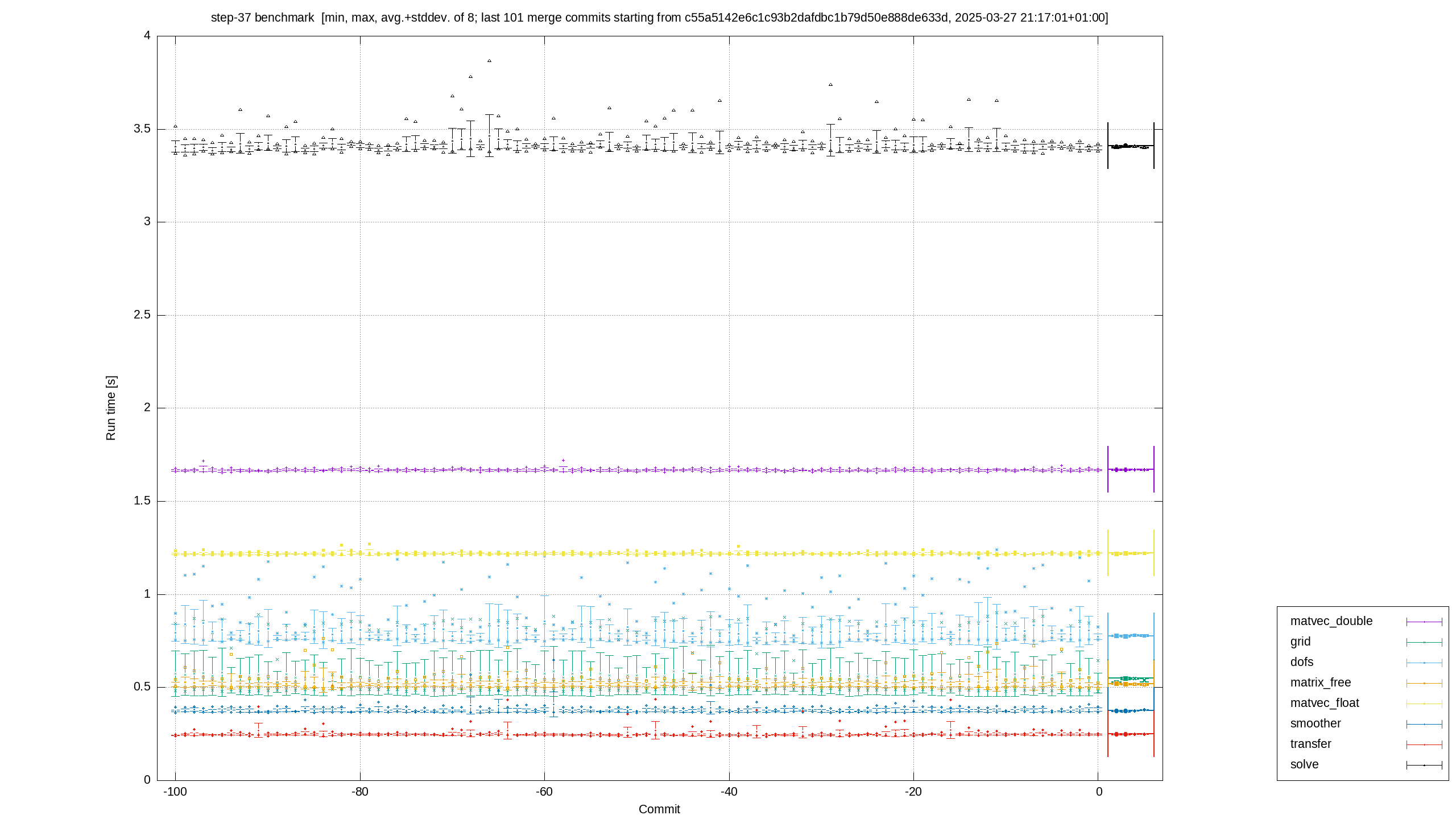Click the Run time [s] axis label

click(111, 408)
